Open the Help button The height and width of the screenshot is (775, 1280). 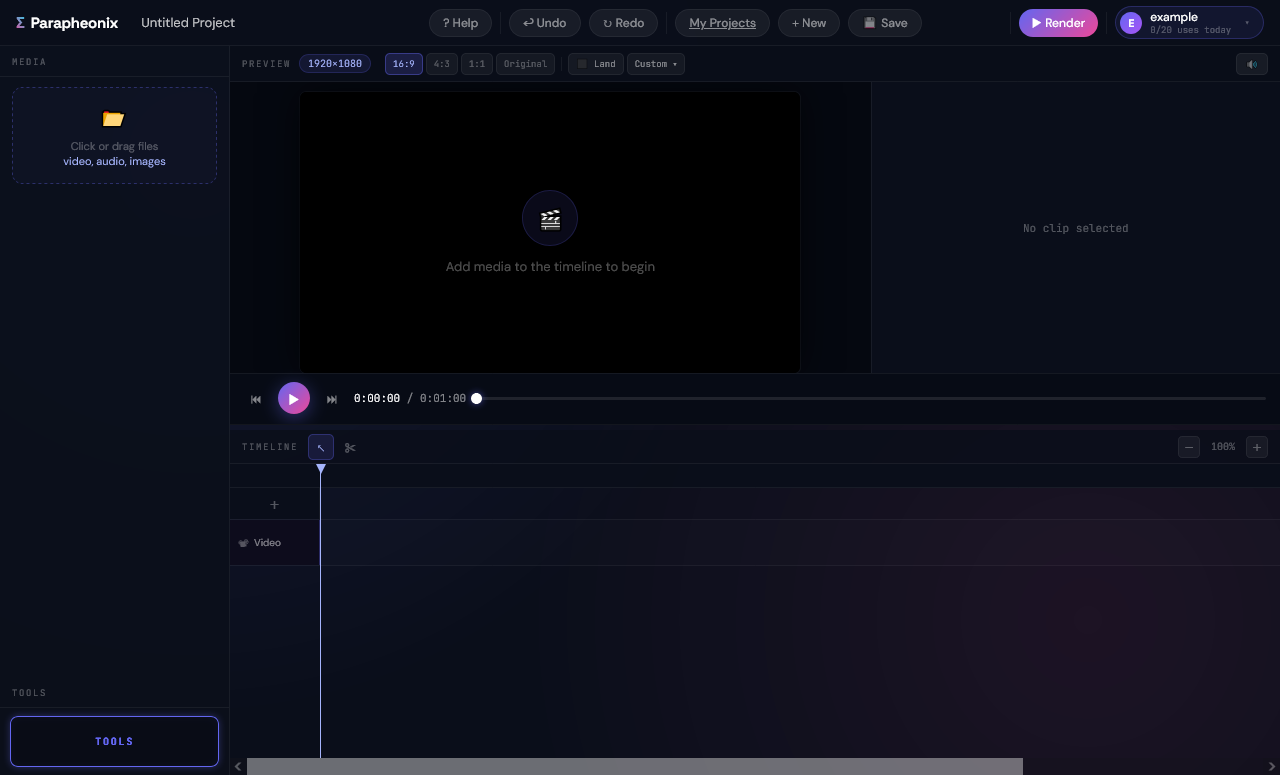pos(460,23)
